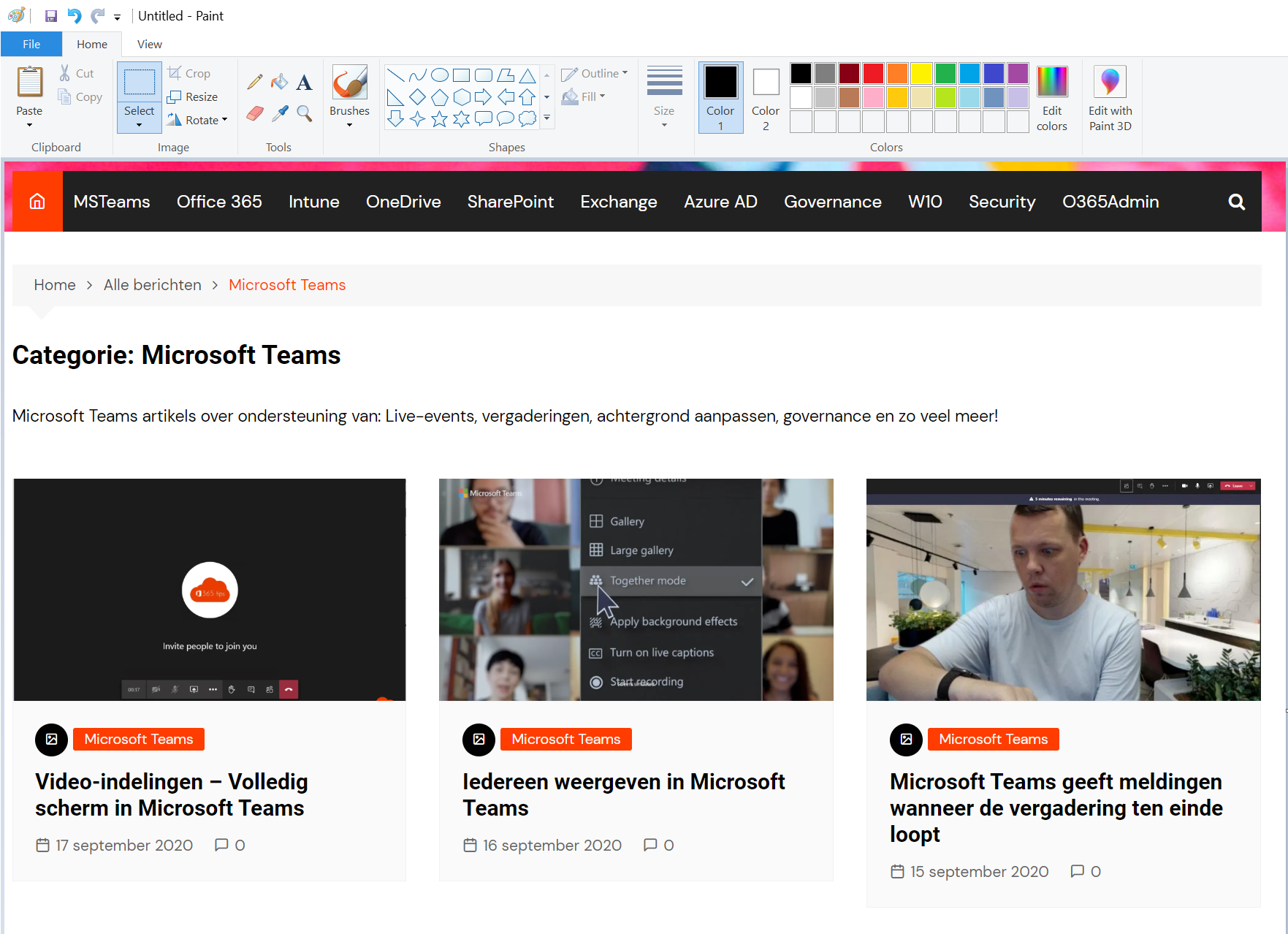This screenshot has height=934, width=1288.
Task: Pick the red color swatch
Action: pos(873,73)
